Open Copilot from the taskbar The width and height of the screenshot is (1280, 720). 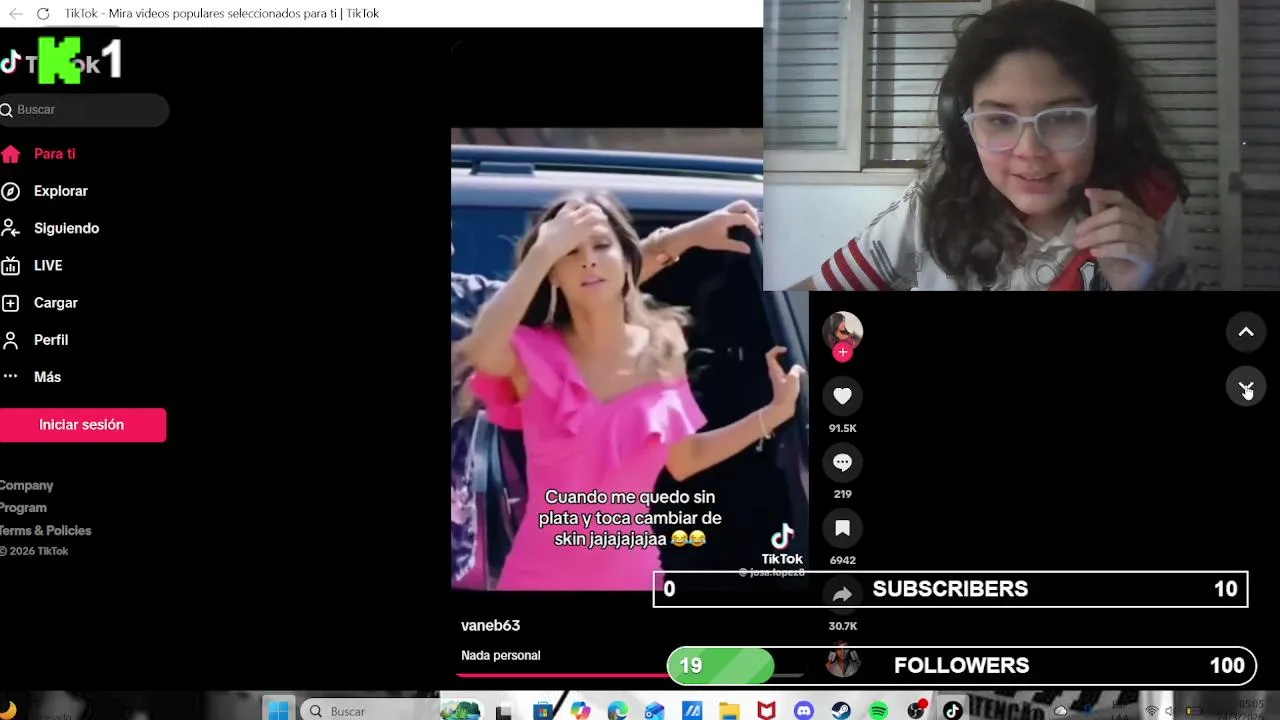[581, 711]
